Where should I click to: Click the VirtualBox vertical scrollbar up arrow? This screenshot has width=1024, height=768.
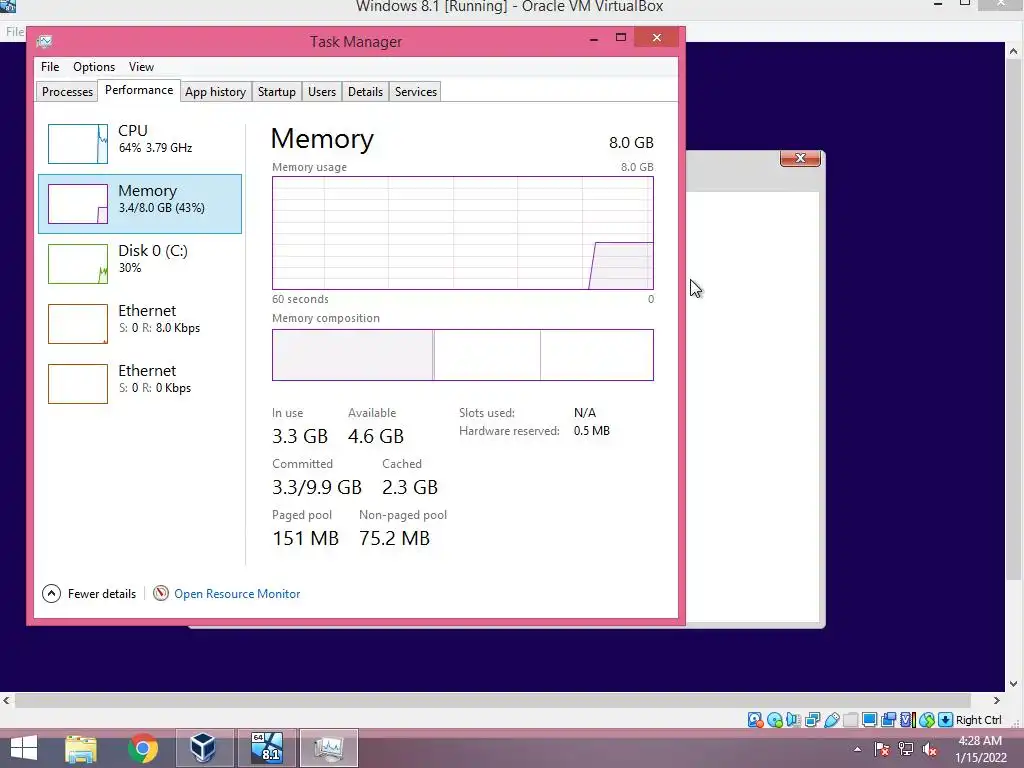click(1014, 50)
